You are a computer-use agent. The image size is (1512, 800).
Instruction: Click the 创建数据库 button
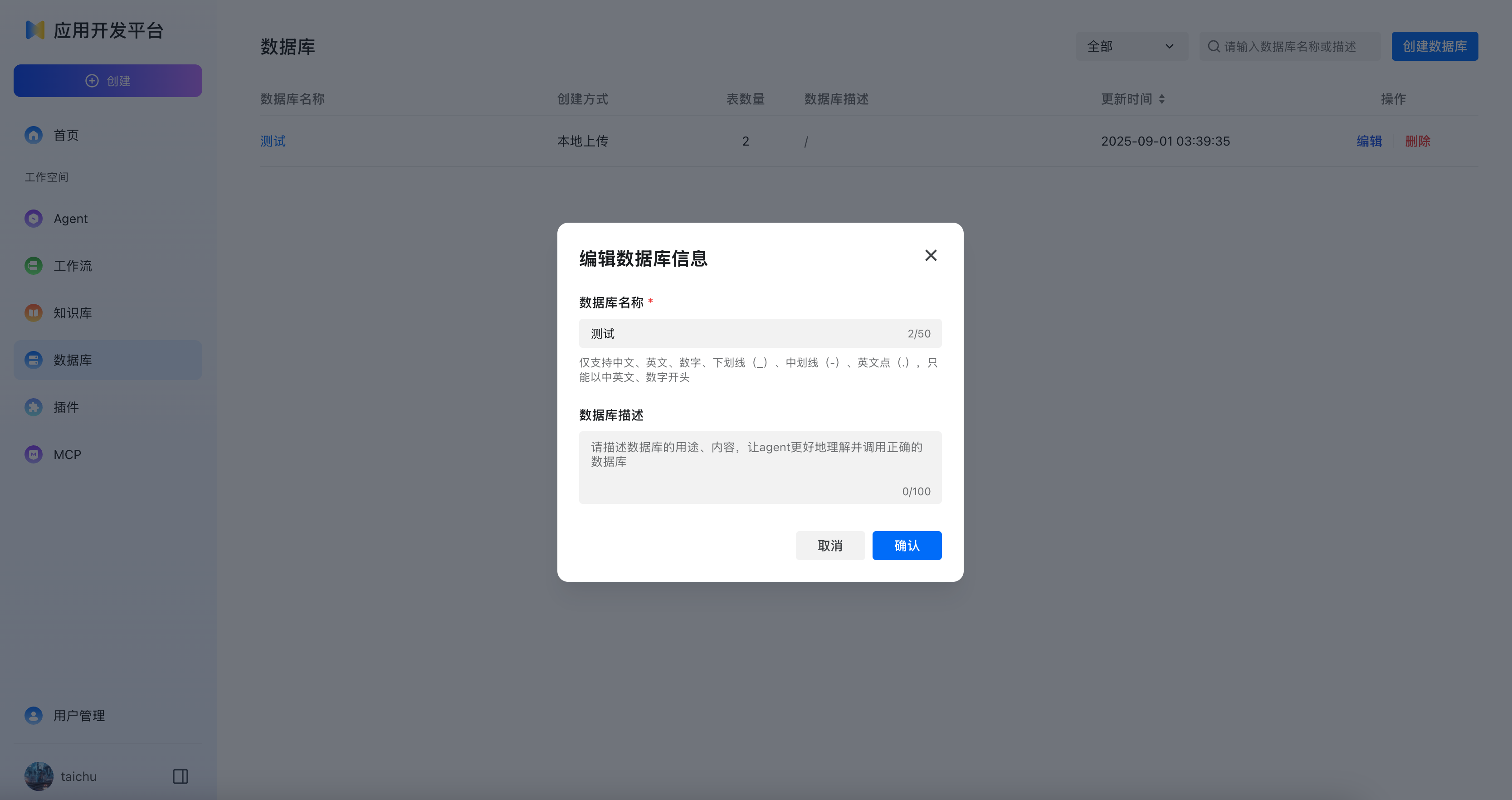(x=1434, y=46)
